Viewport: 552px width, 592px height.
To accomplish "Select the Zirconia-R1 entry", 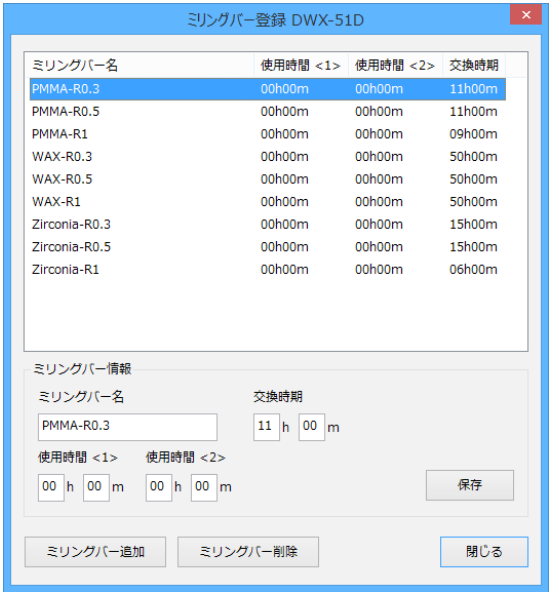I will click(x=268, y=270).
